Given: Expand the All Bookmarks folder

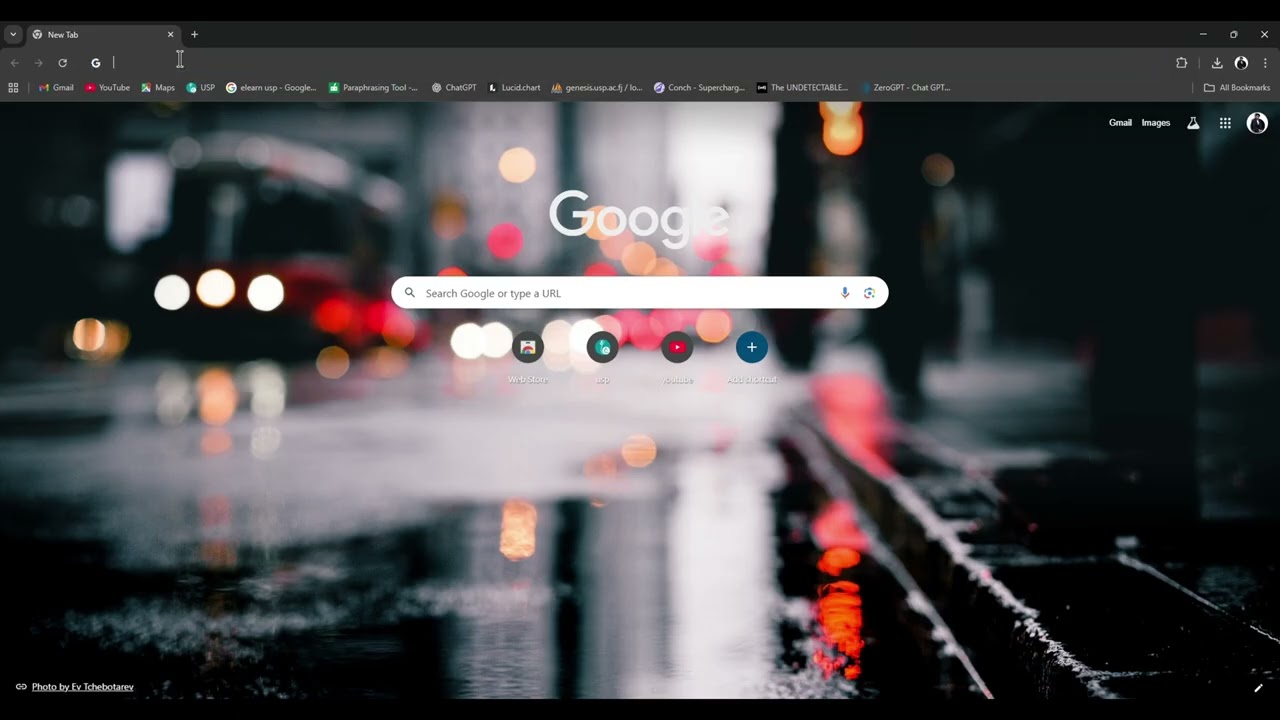Looking at the screenshot, I should click(x=1236, y=88).
